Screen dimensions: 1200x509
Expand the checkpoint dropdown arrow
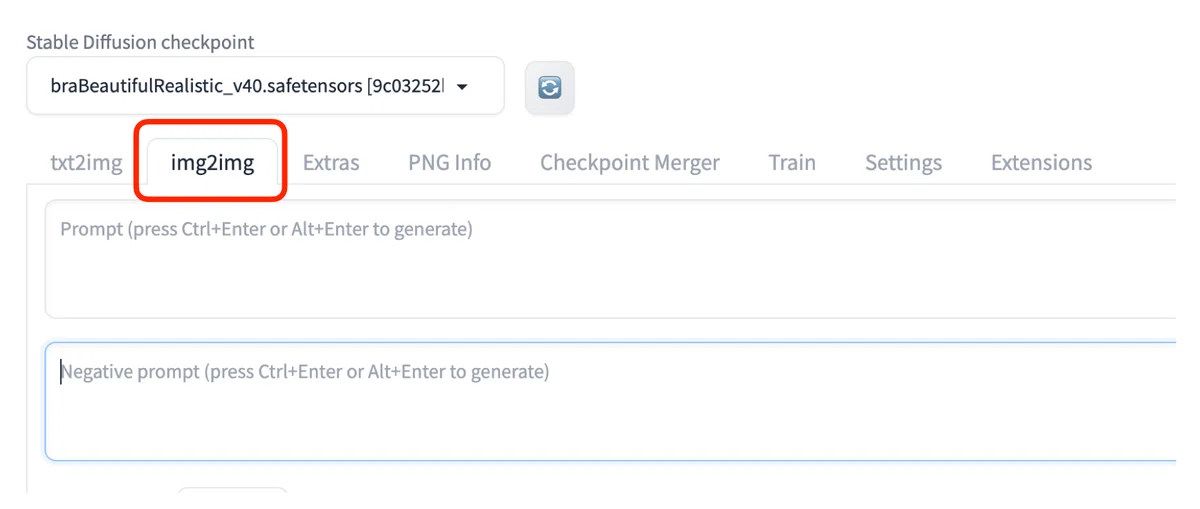(462, 87)
